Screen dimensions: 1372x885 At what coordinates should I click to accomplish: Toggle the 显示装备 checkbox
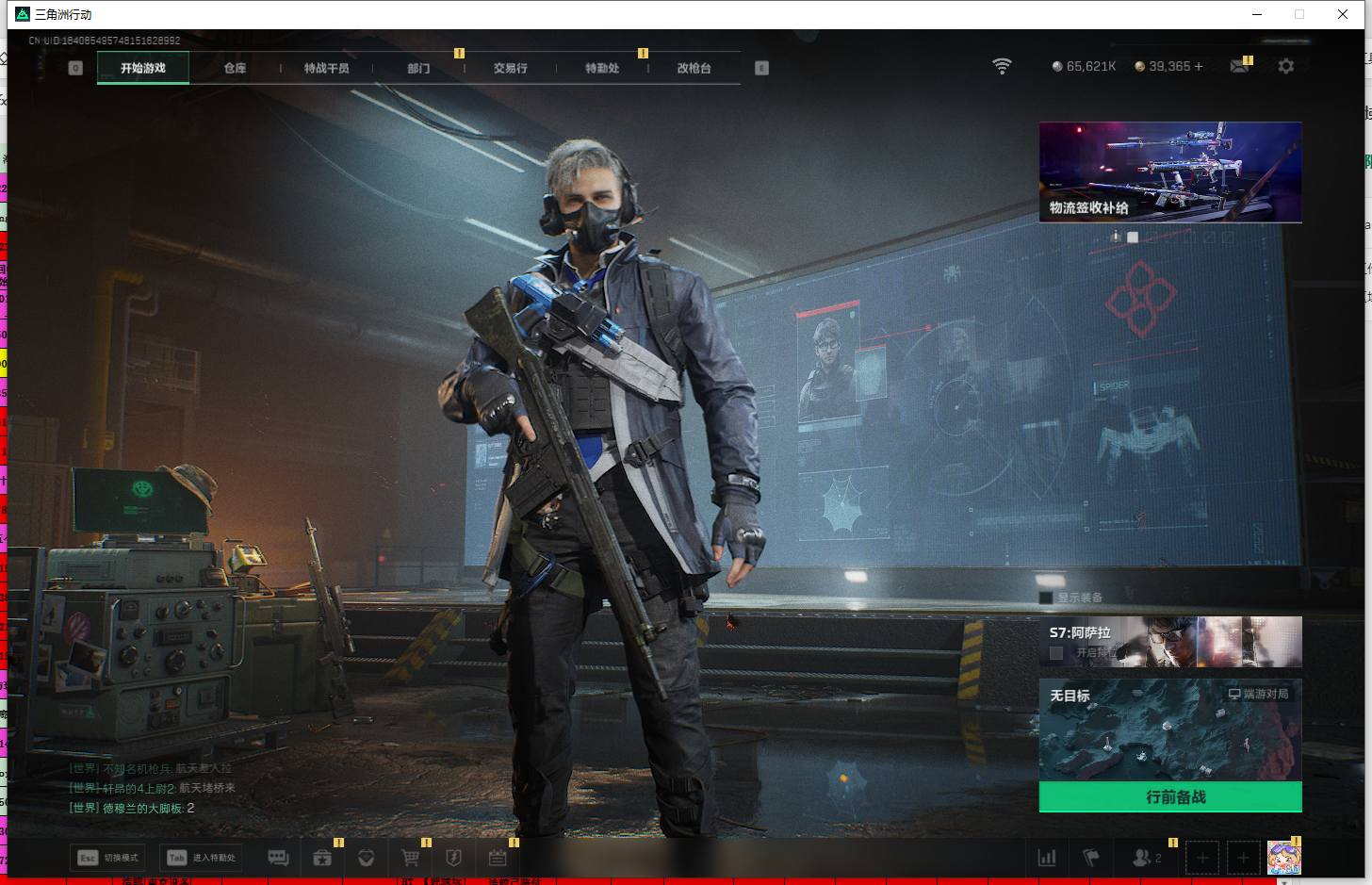1045,598
